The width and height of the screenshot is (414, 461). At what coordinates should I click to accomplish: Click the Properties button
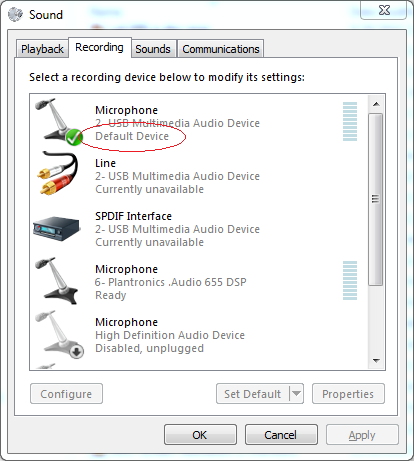click(x=348, y=394)
